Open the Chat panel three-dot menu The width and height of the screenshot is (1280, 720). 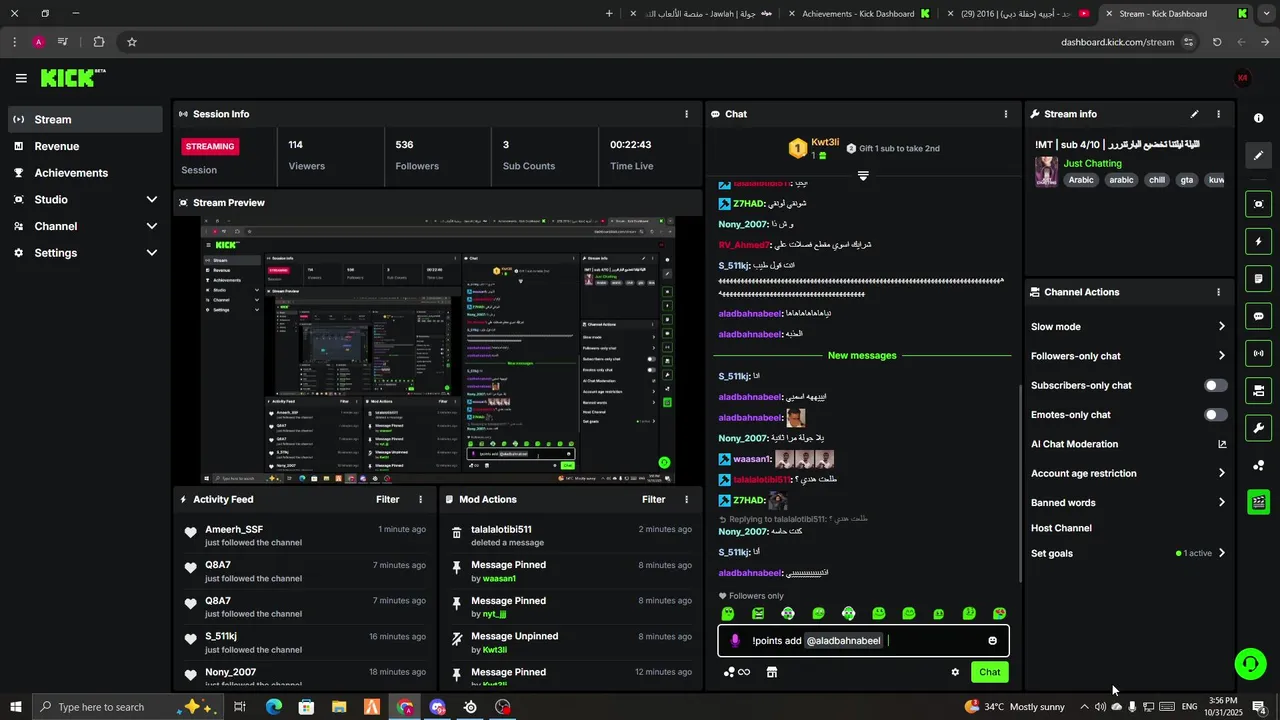1005,114
